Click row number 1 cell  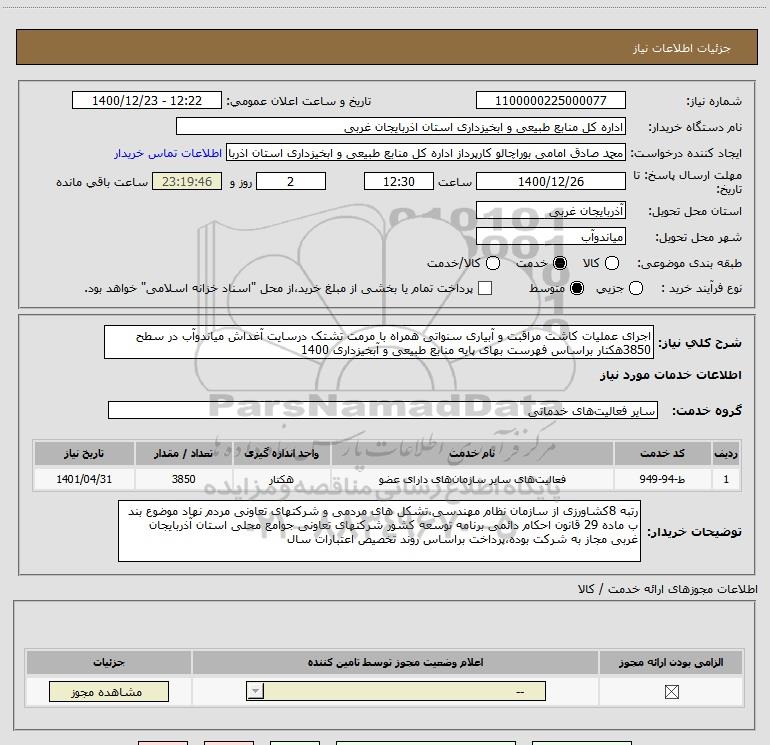point(726,479)
